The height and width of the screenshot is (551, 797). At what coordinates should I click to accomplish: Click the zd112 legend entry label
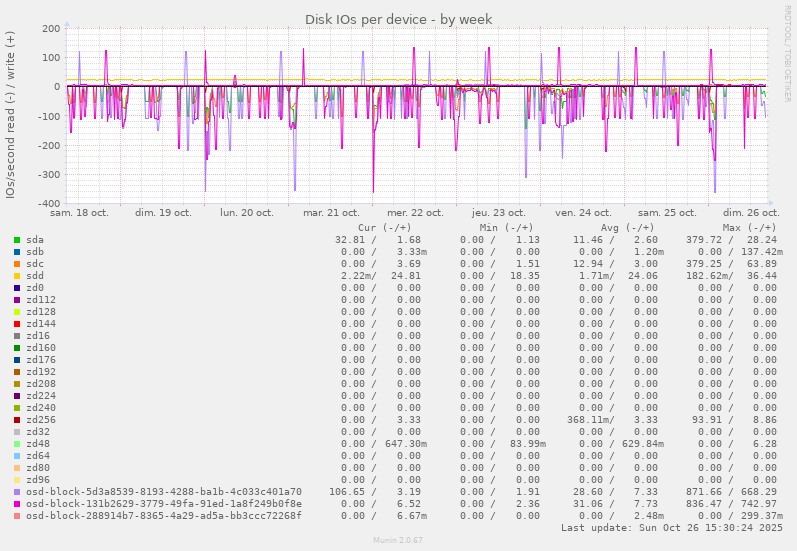41,300
